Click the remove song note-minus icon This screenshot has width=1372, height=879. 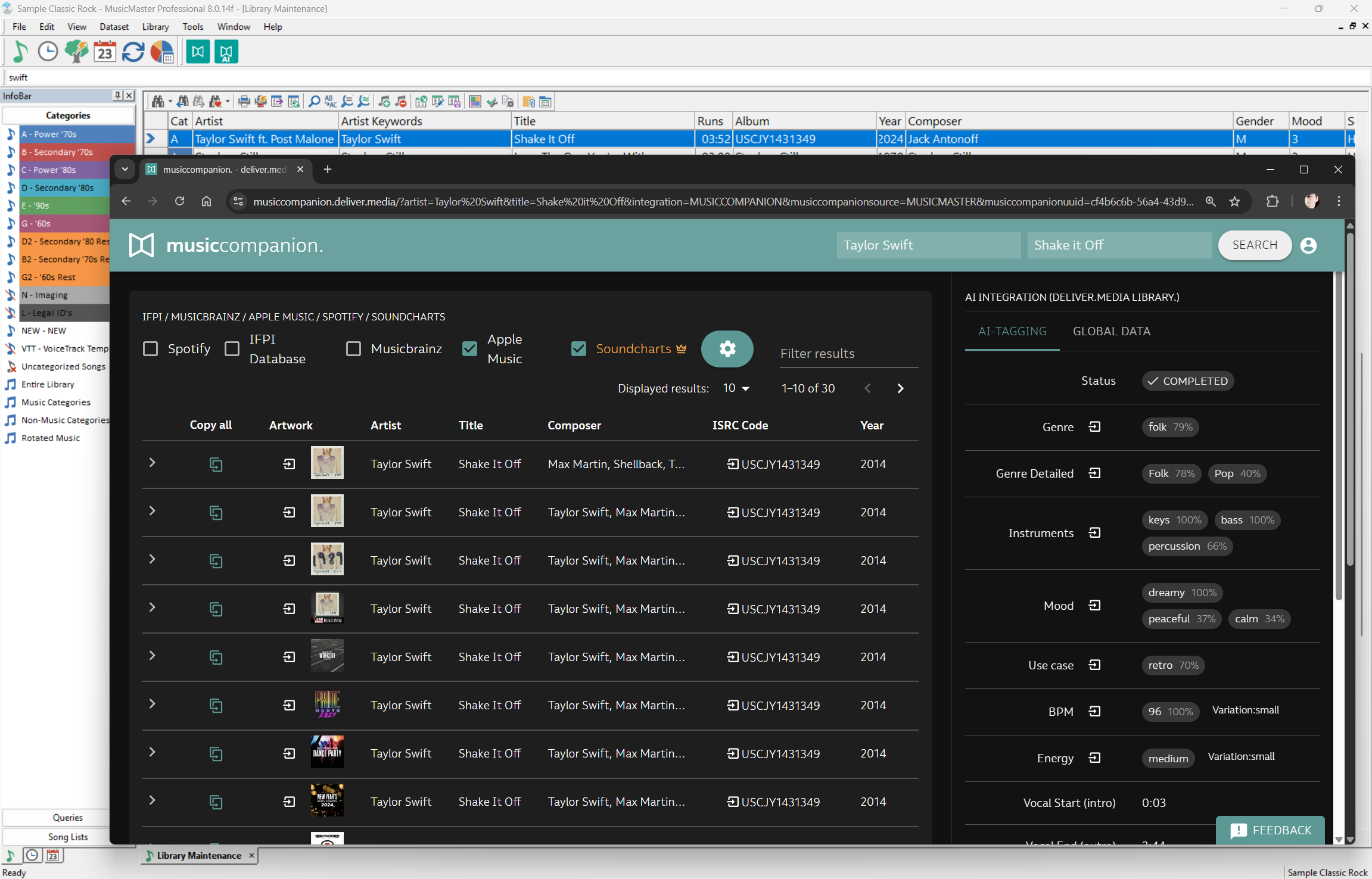[401, 102]
